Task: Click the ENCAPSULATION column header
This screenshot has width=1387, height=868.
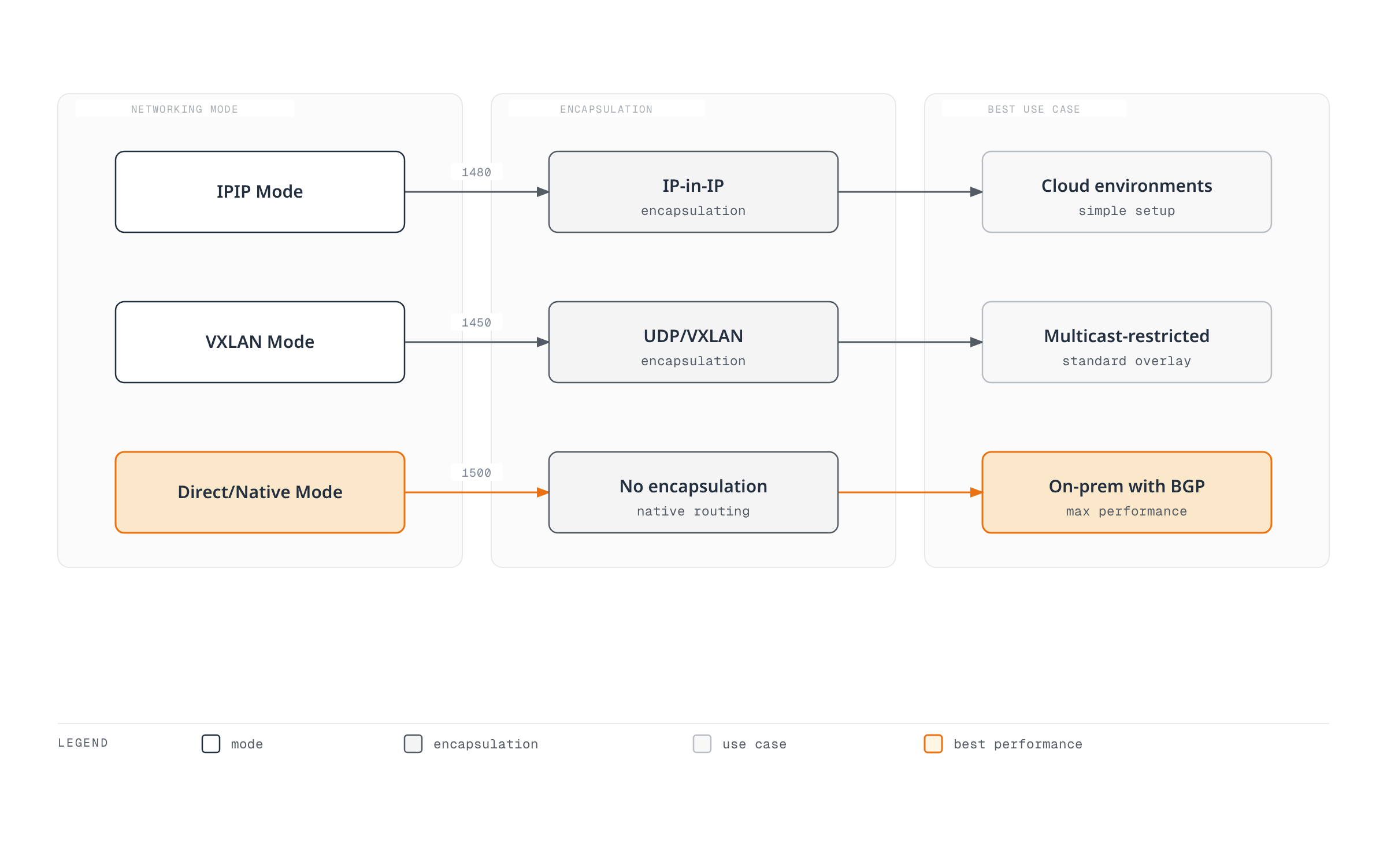Action: pos(606,109)
